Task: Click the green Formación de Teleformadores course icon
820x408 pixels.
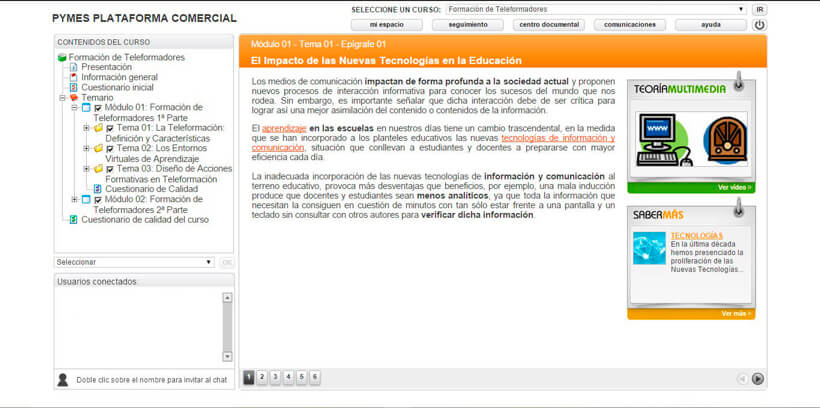Action: pyautogui.click(x=62, y=58)
